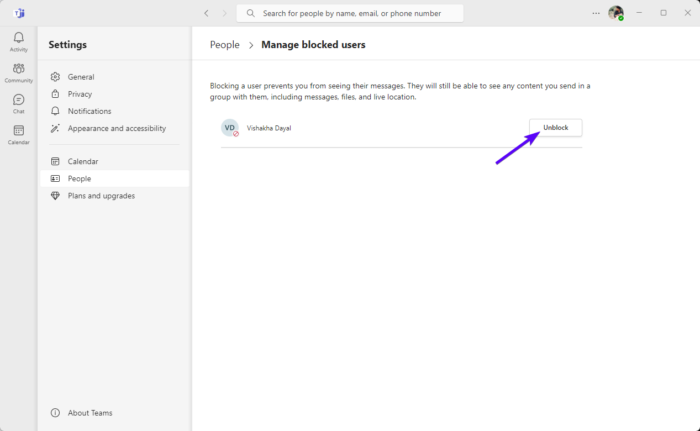Click the forward navigation arrow
Image resolution: width=700 pixels, height=431 pixels.
click(x=225, y=13)
